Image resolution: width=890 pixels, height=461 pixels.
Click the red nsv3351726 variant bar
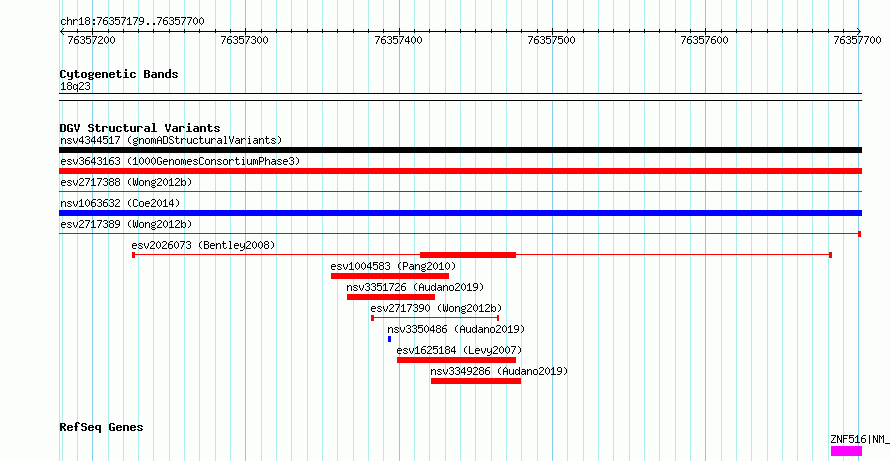[391, 297]
